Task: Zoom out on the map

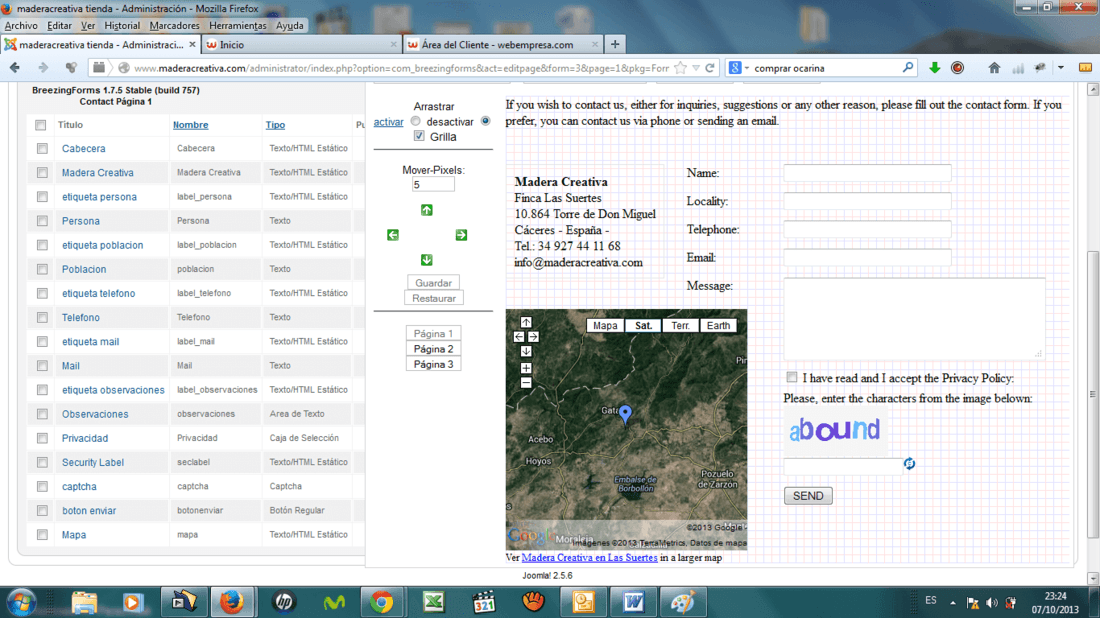Action: point(526,383)
